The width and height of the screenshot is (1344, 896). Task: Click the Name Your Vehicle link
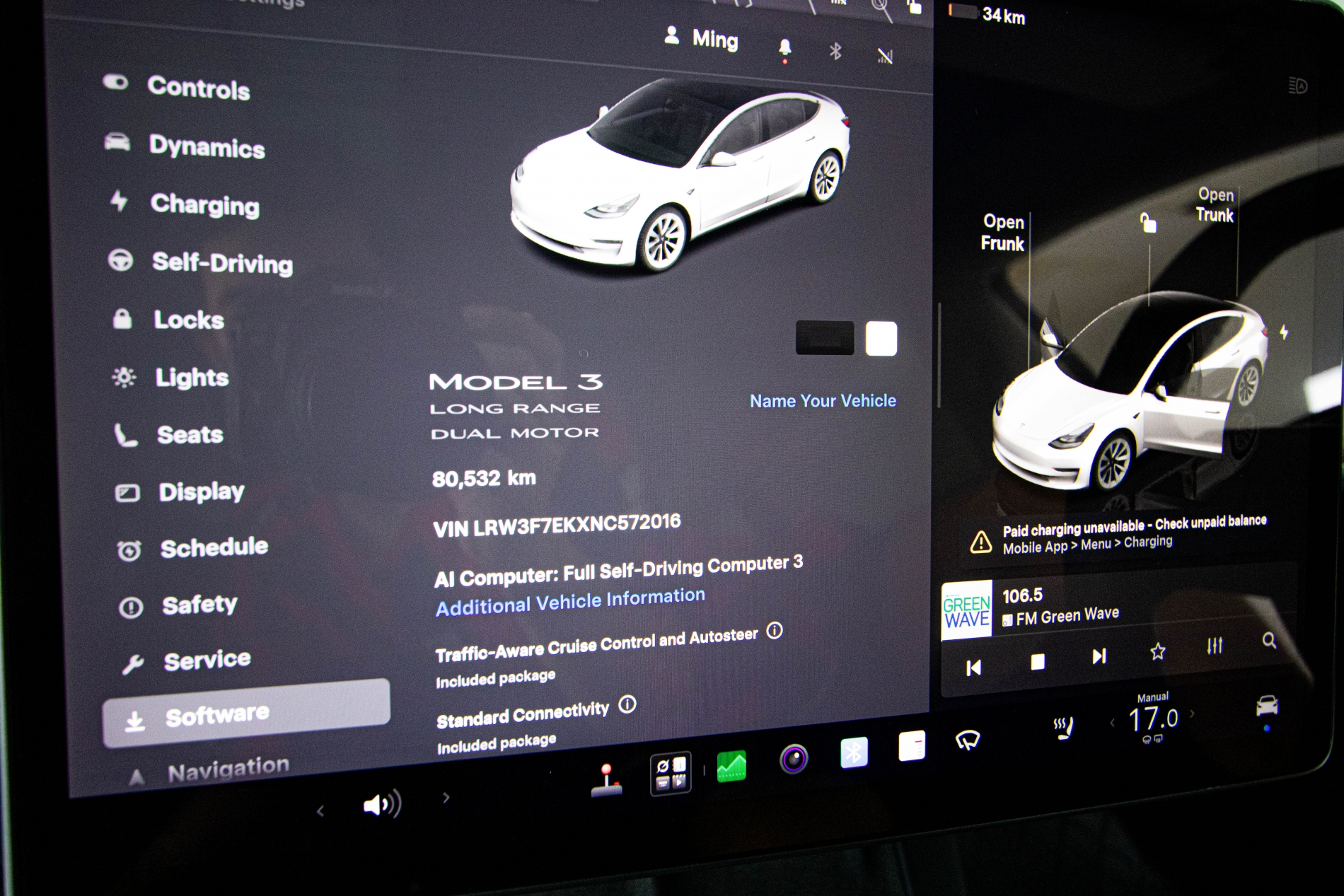click(823, 401)
